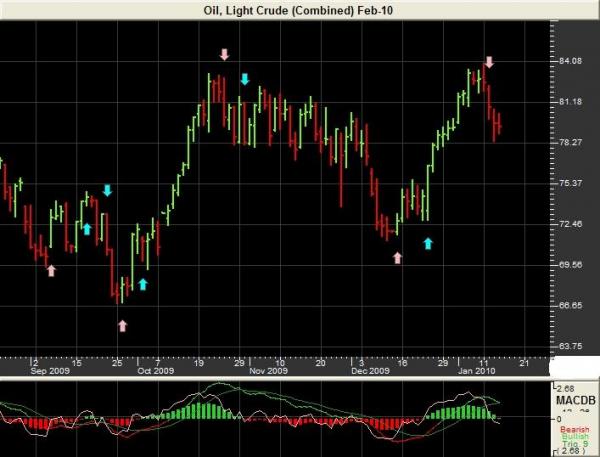600x457 pixels.
Task: Click the Sep 2009 date label
Action: [x=50, y=371]
